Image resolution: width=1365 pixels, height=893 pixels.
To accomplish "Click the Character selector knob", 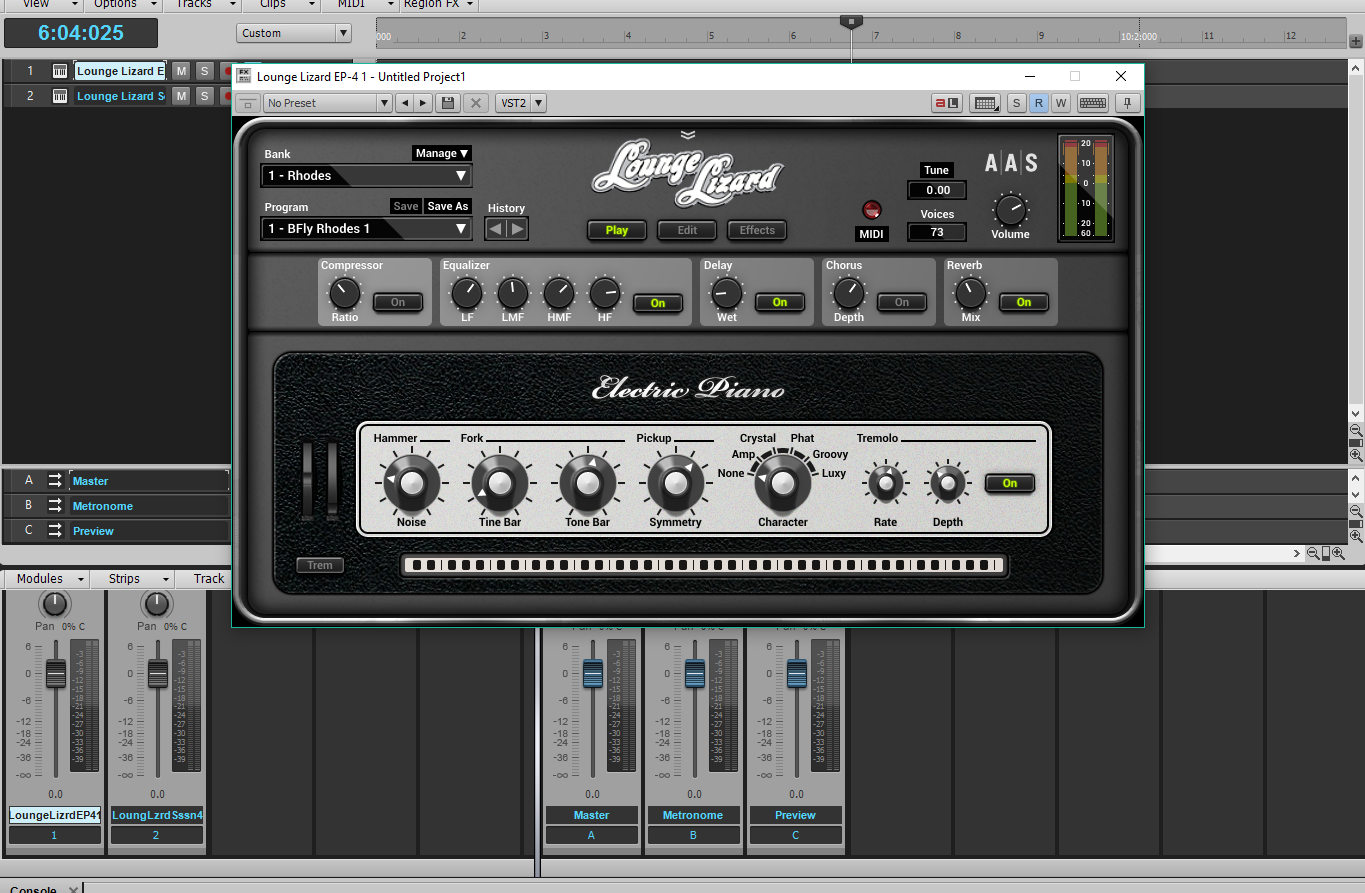I will [783, 484].
